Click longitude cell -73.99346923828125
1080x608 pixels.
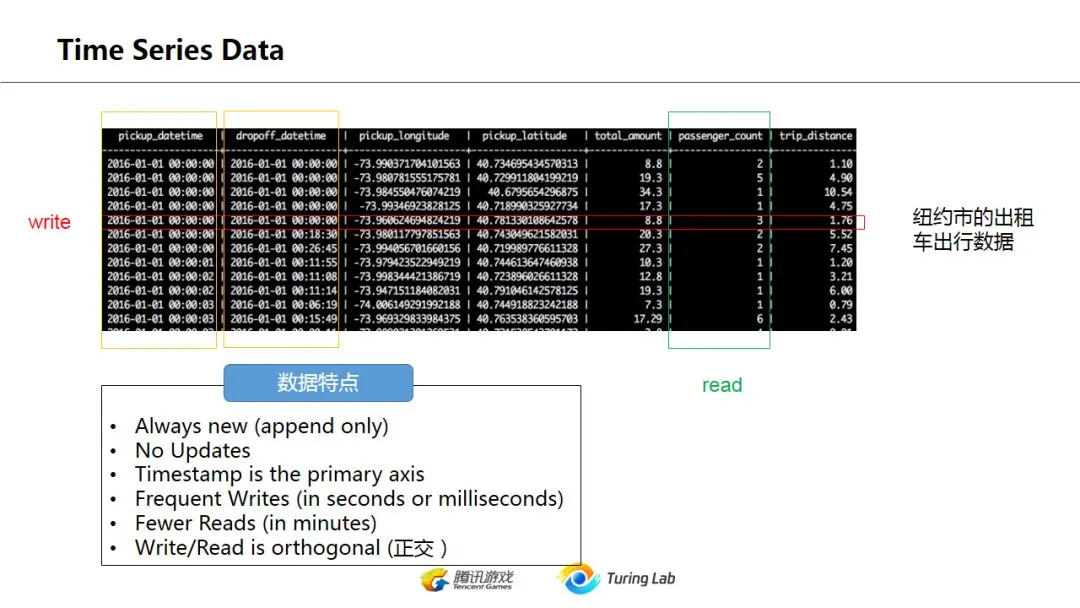tap(409, 206)
